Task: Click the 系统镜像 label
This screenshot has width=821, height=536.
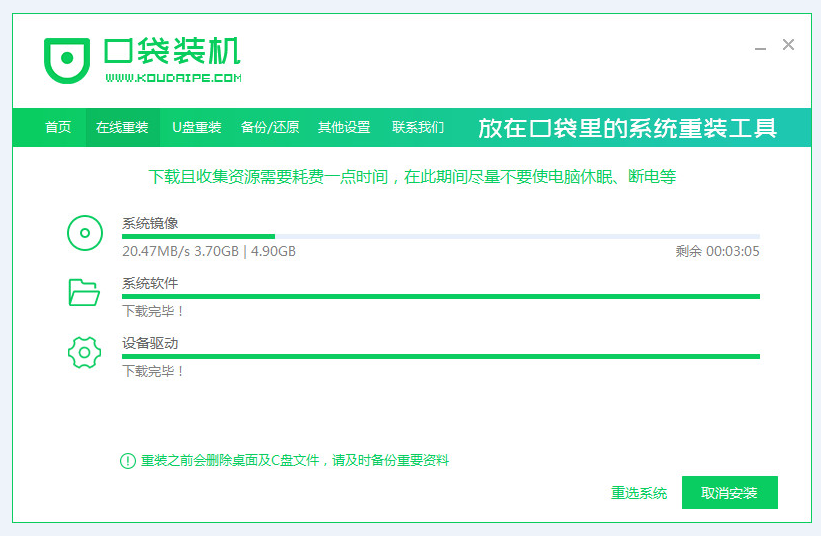Action: click(x=150, y=223)
